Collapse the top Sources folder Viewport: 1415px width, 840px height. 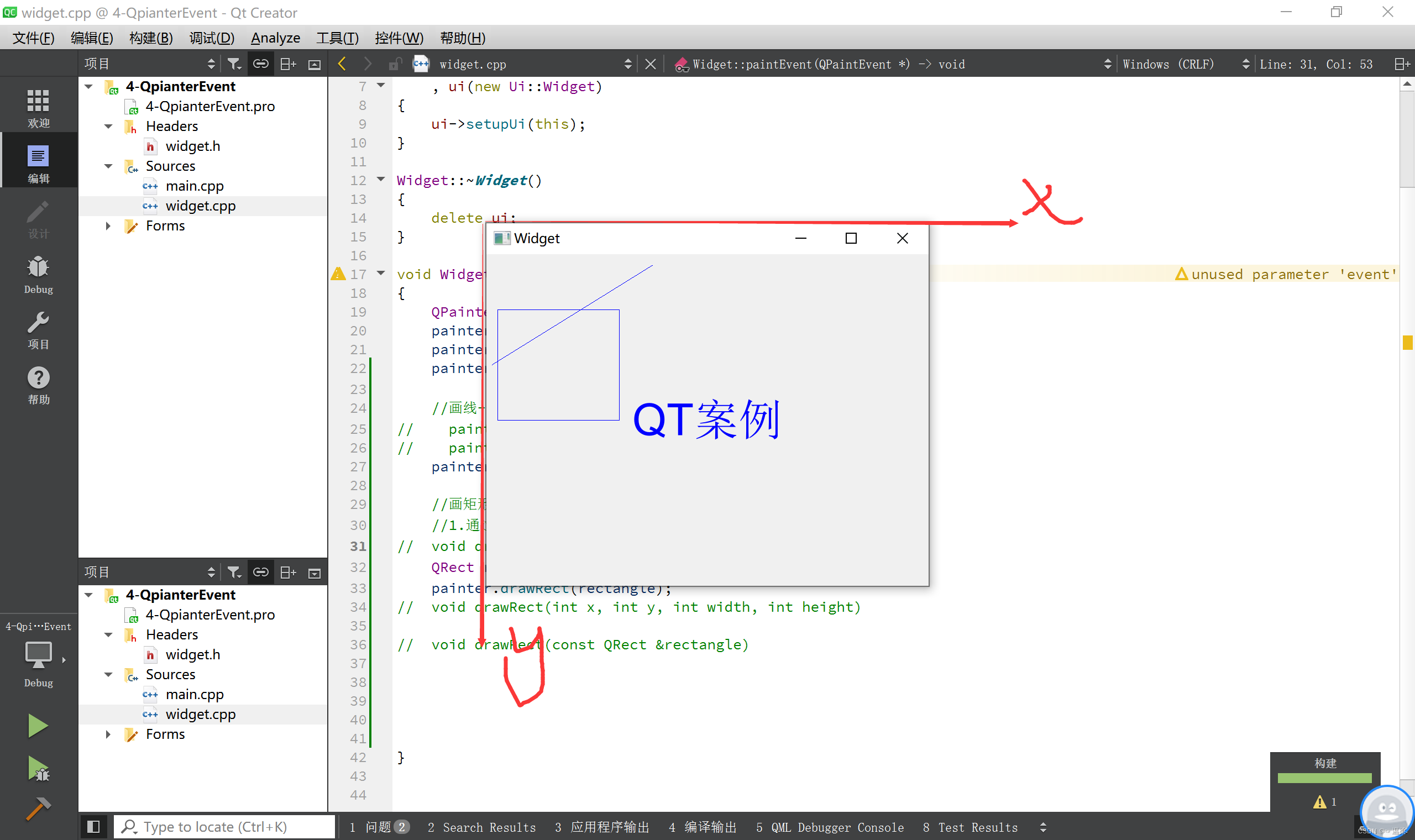tap(108, 166)
